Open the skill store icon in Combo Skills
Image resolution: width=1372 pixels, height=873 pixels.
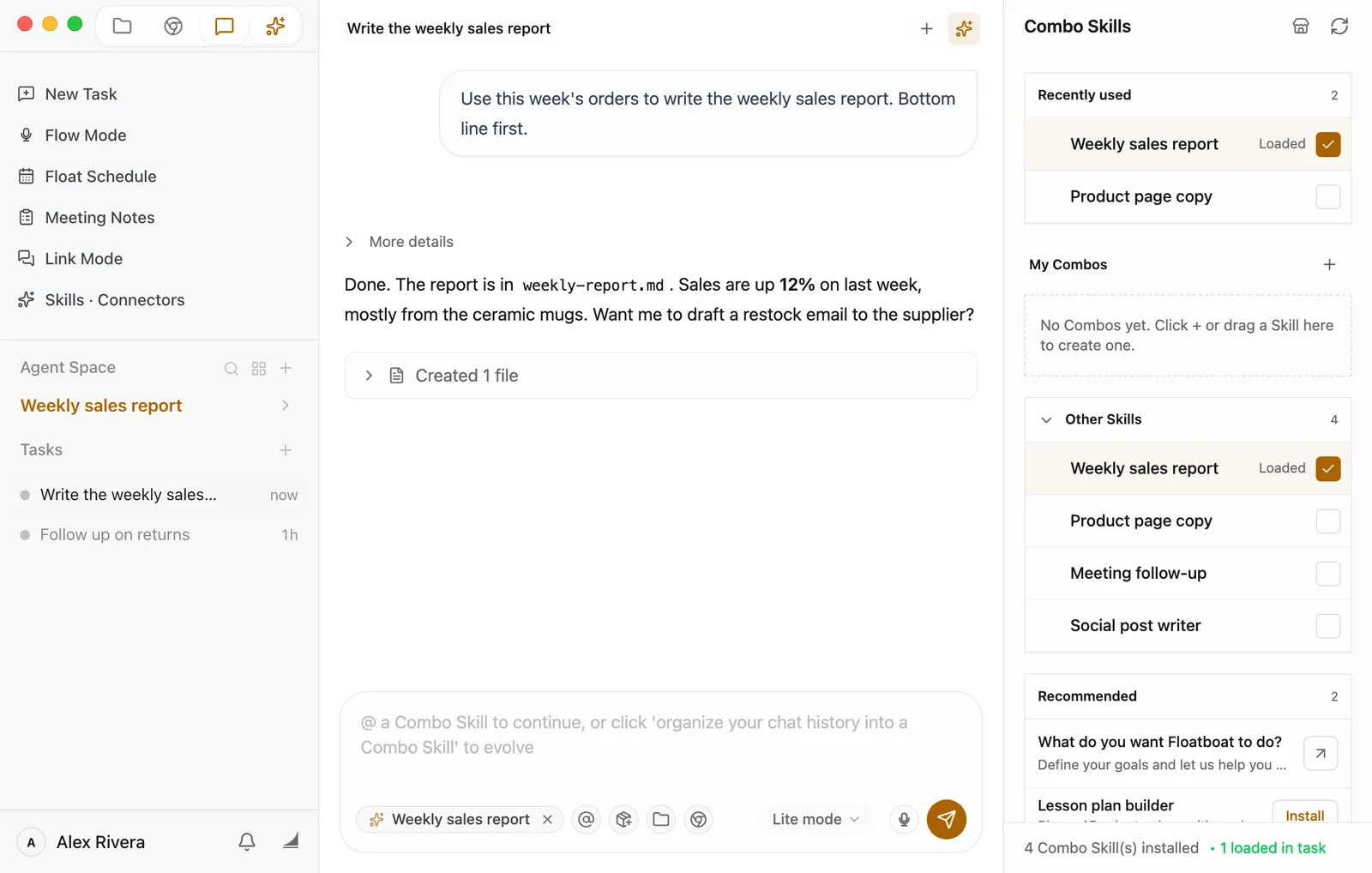click(x=1301, y=27)
